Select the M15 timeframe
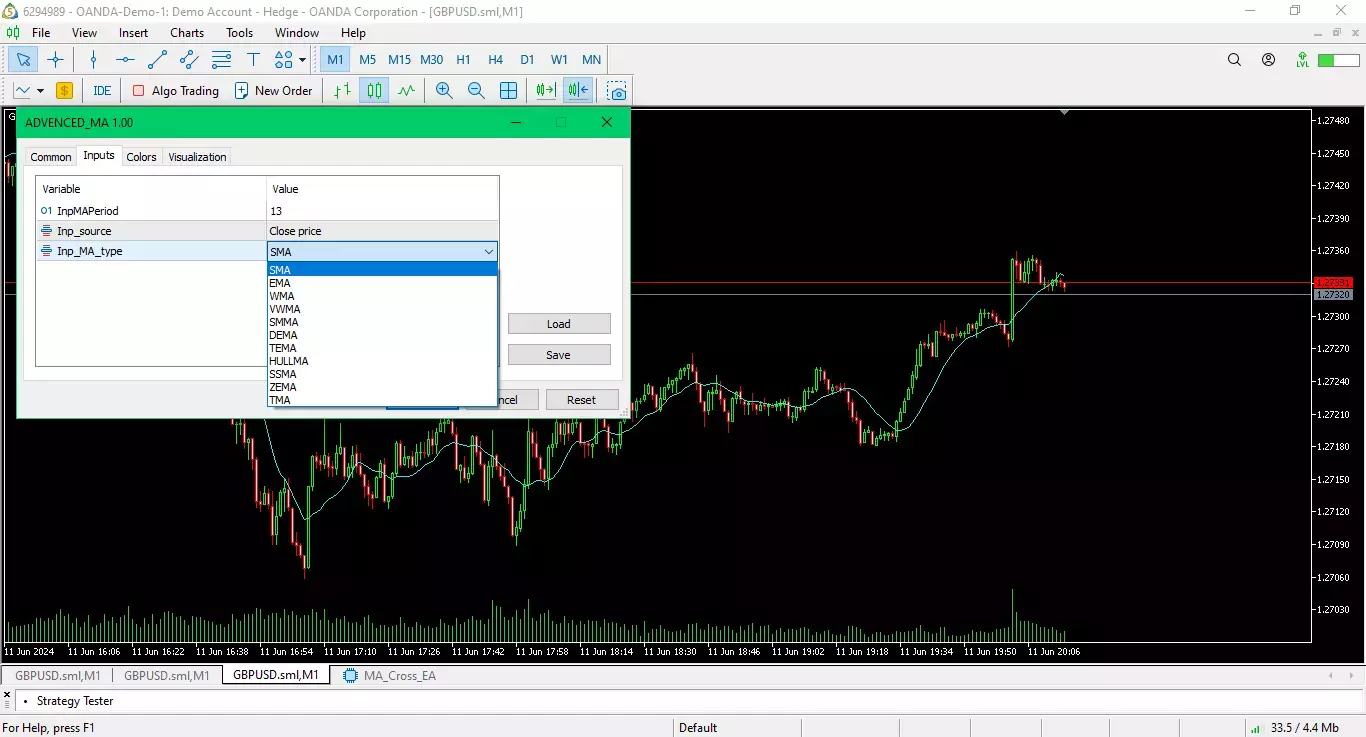 (399, 60)
